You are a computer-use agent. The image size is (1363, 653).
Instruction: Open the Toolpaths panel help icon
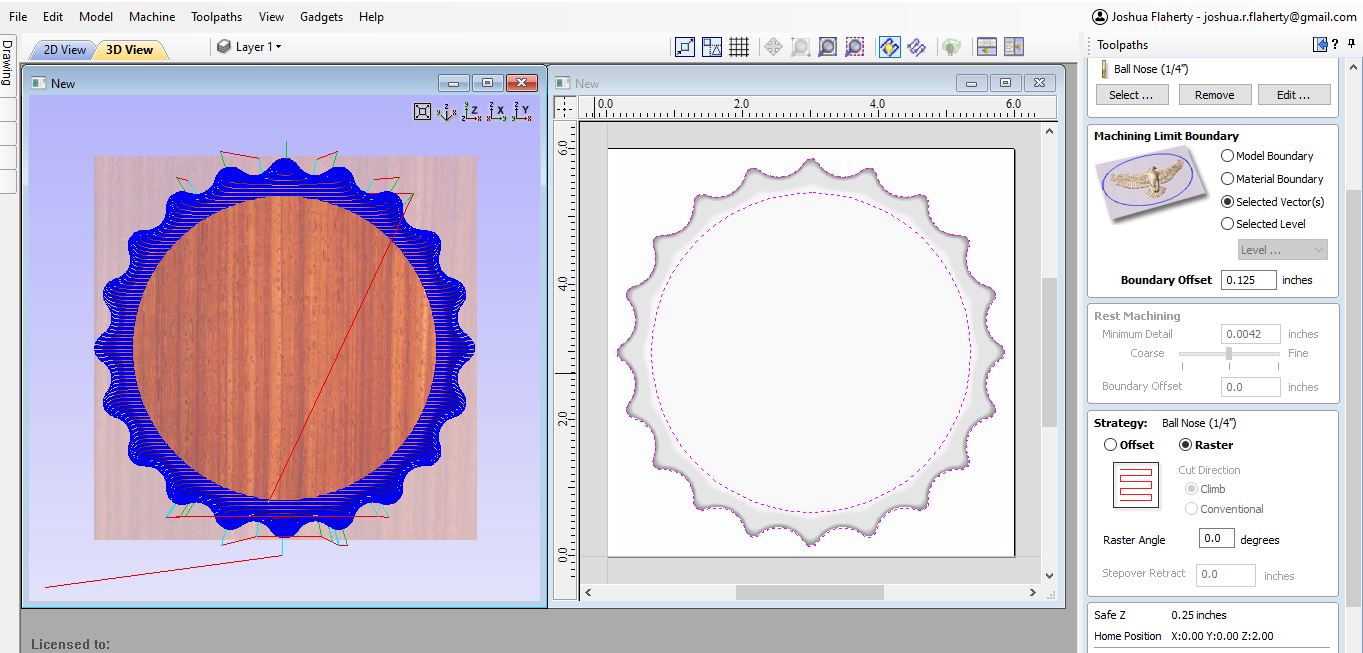pyautogui.click(x=1337, y=45)
